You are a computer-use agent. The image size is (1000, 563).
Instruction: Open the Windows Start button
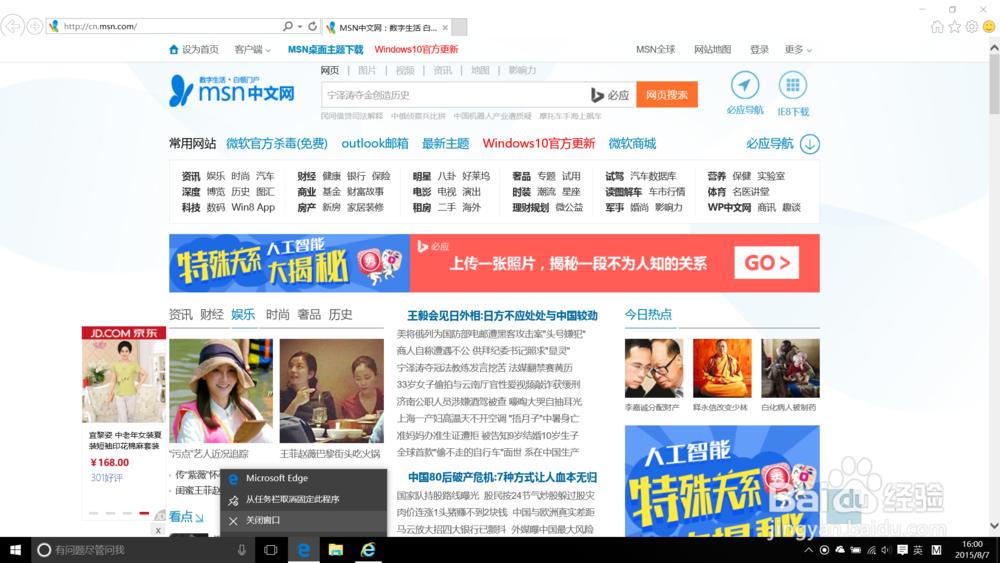15,550
